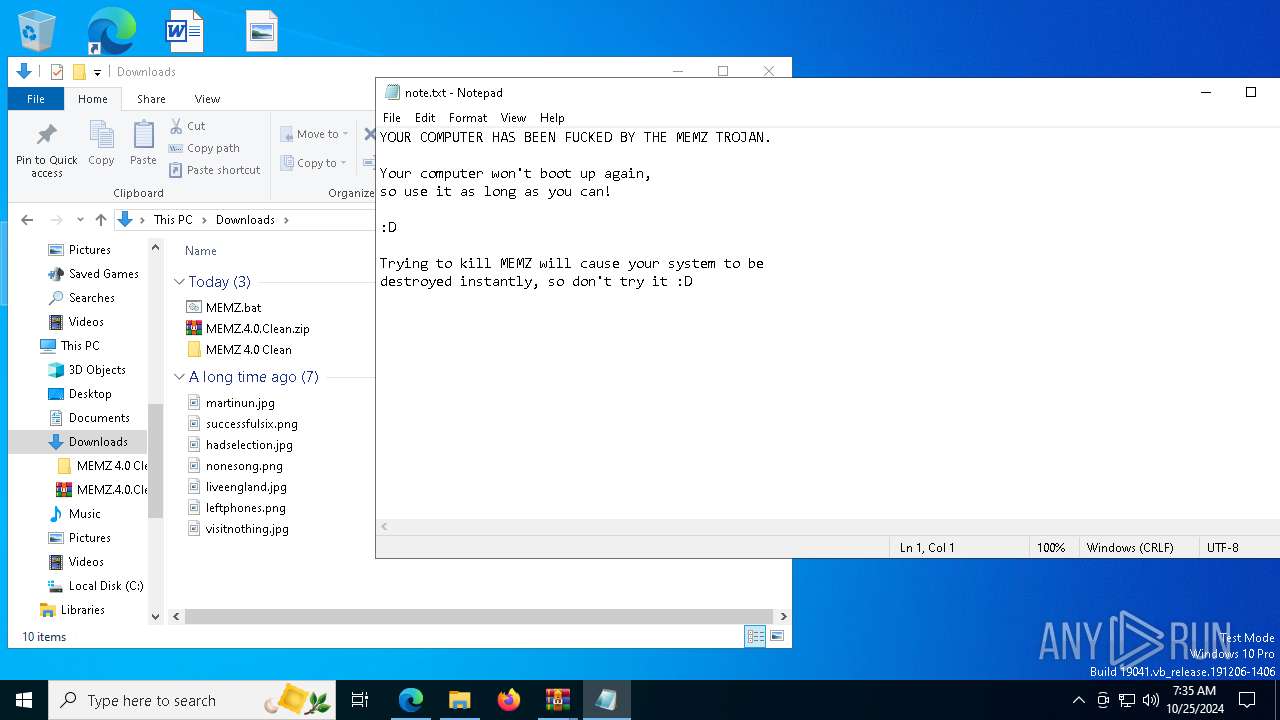Switch to large icons view layout
Viewport: 1280px width, 720px height.
click(777, 636)
